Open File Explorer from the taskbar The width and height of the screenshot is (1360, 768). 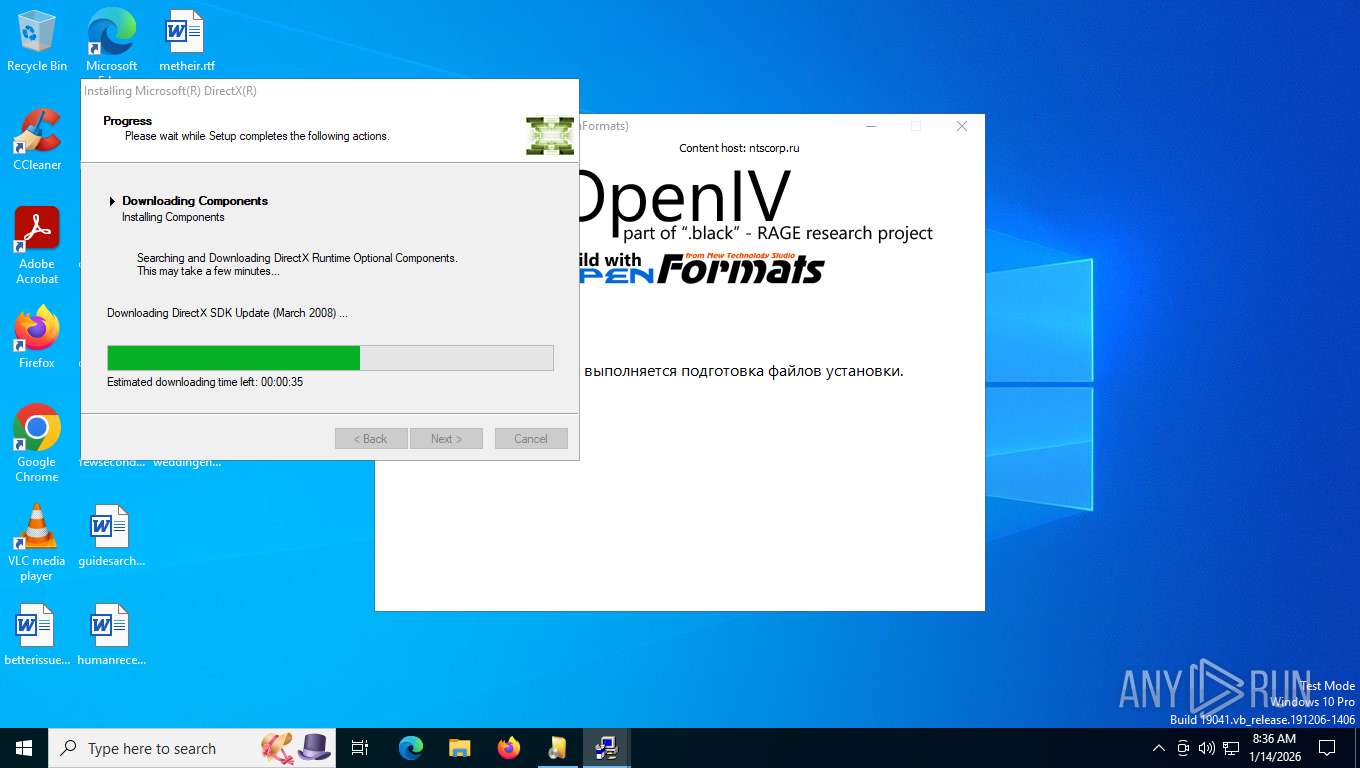[x=460, y=748]
